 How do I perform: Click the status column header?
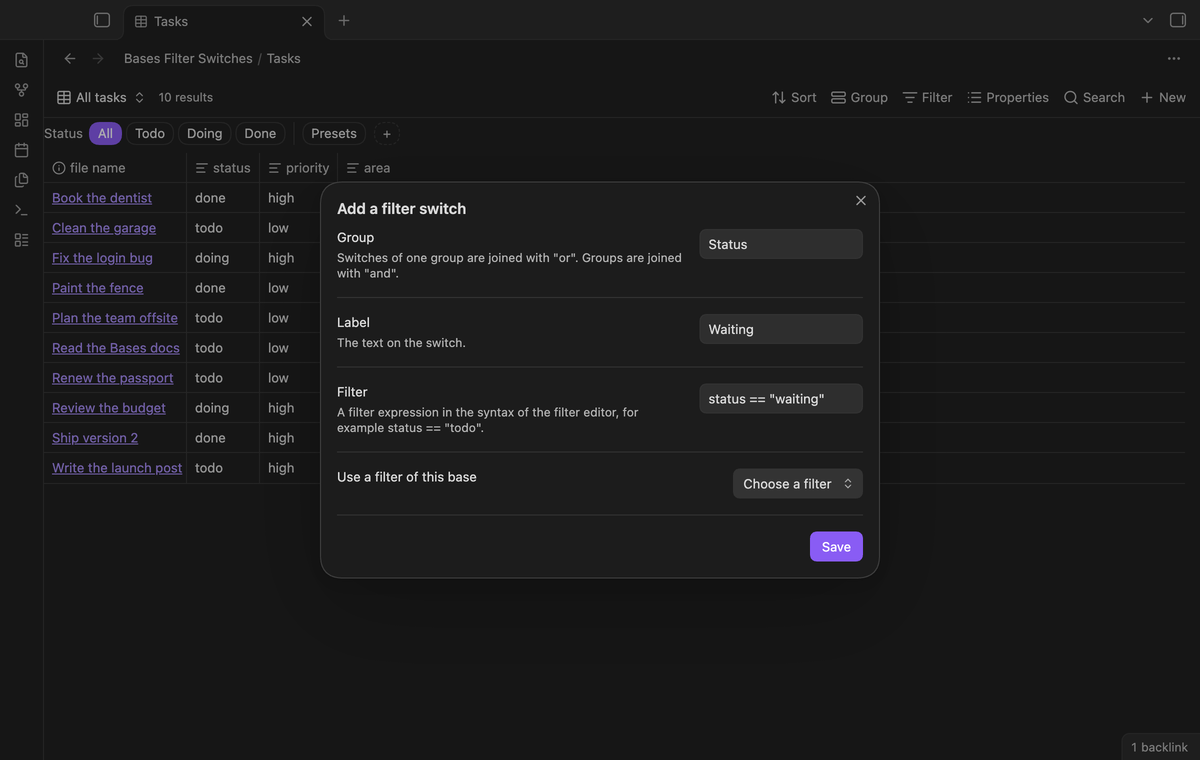pyautogui.click(x=223, y=168)
